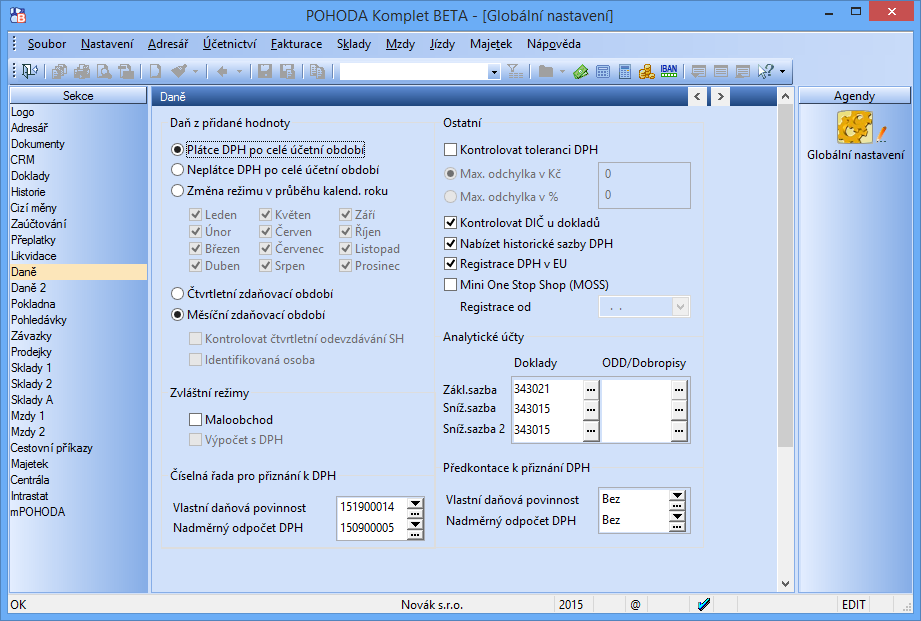Open the Mzdy menu
Screen dimensions: 921x621
400,44
